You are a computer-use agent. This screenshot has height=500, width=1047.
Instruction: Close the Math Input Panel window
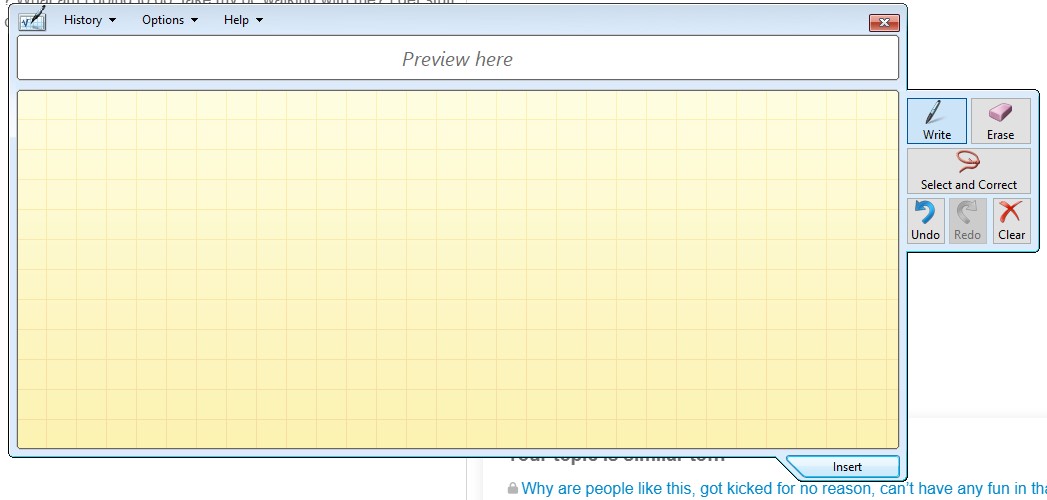click(x=883, y=22)
